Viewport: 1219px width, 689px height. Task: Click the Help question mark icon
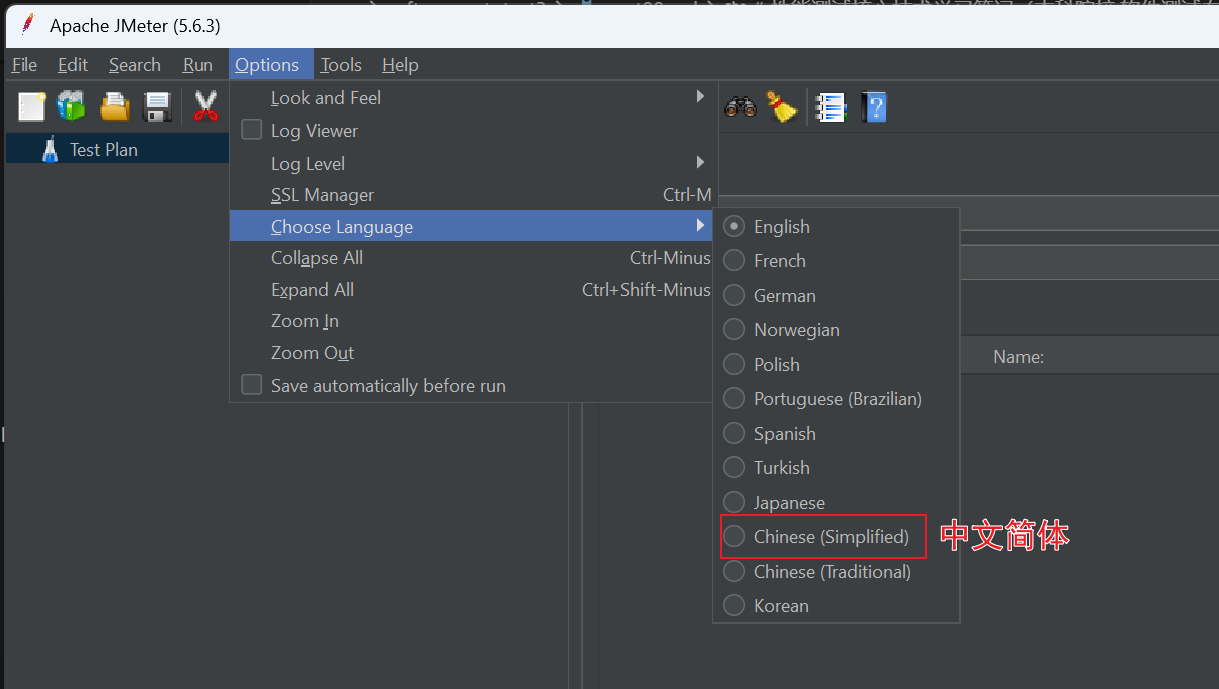tap(874, 107)
